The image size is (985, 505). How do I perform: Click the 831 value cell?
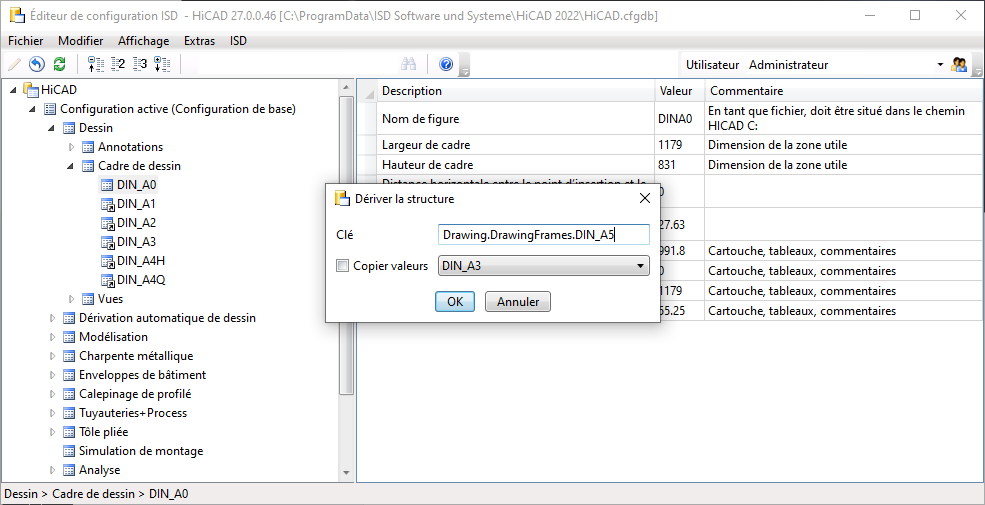click(679, 165)
